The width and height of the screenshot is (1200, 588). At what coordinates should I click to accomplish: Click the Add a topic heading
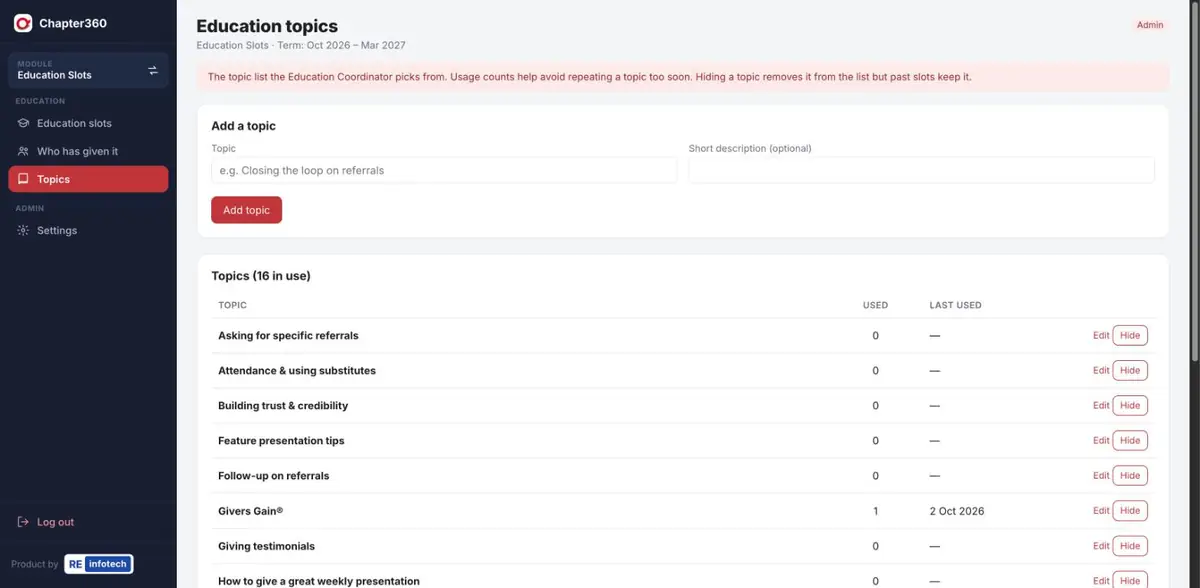pos(243,126)
